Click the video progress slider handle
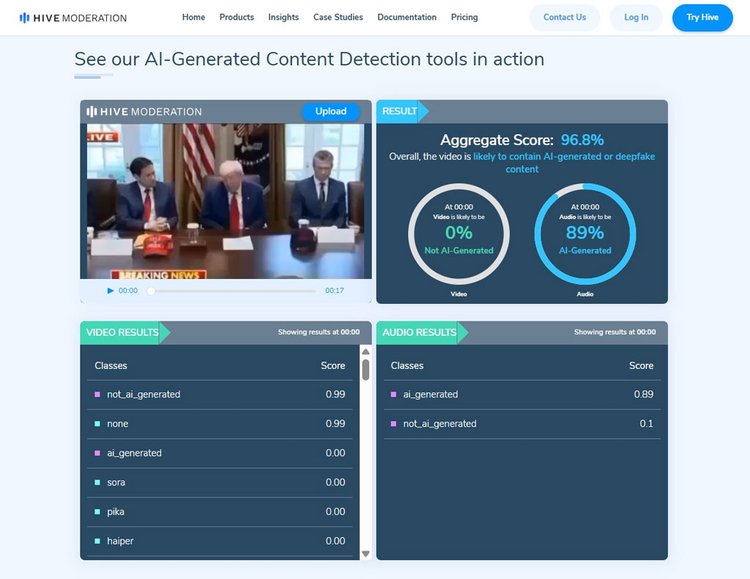Viewport: 750px width, 579px height. point(151,290)
